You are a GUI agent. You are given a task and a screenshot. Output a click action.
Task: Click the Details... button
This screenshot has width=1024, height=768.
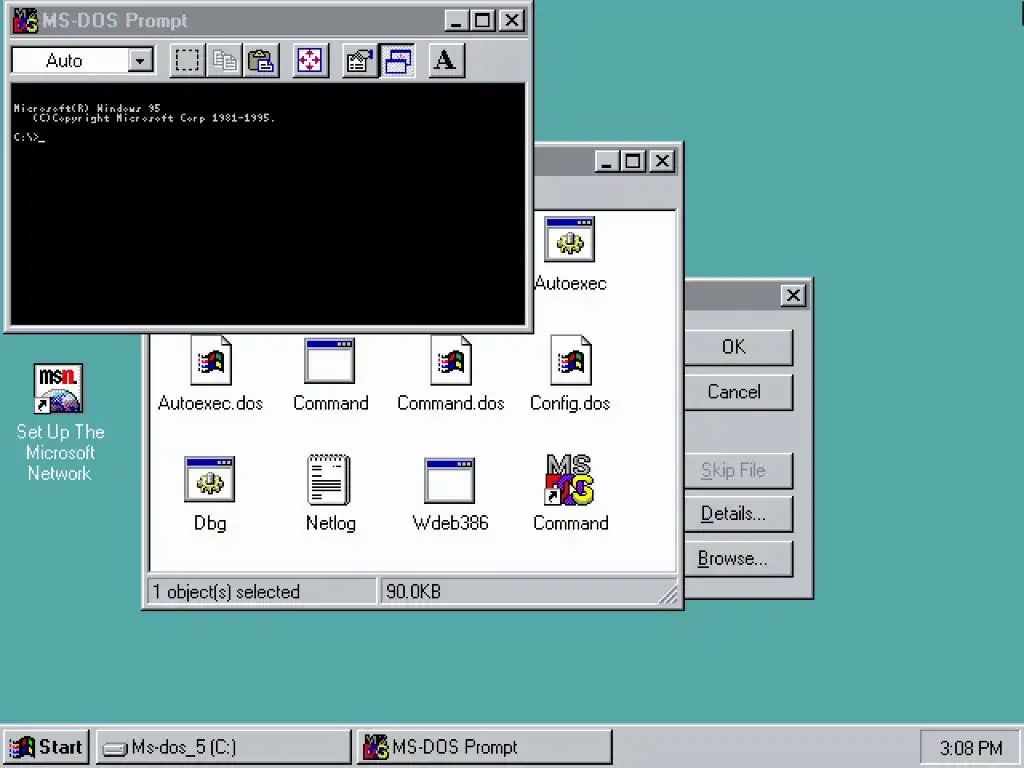[733, 514]
